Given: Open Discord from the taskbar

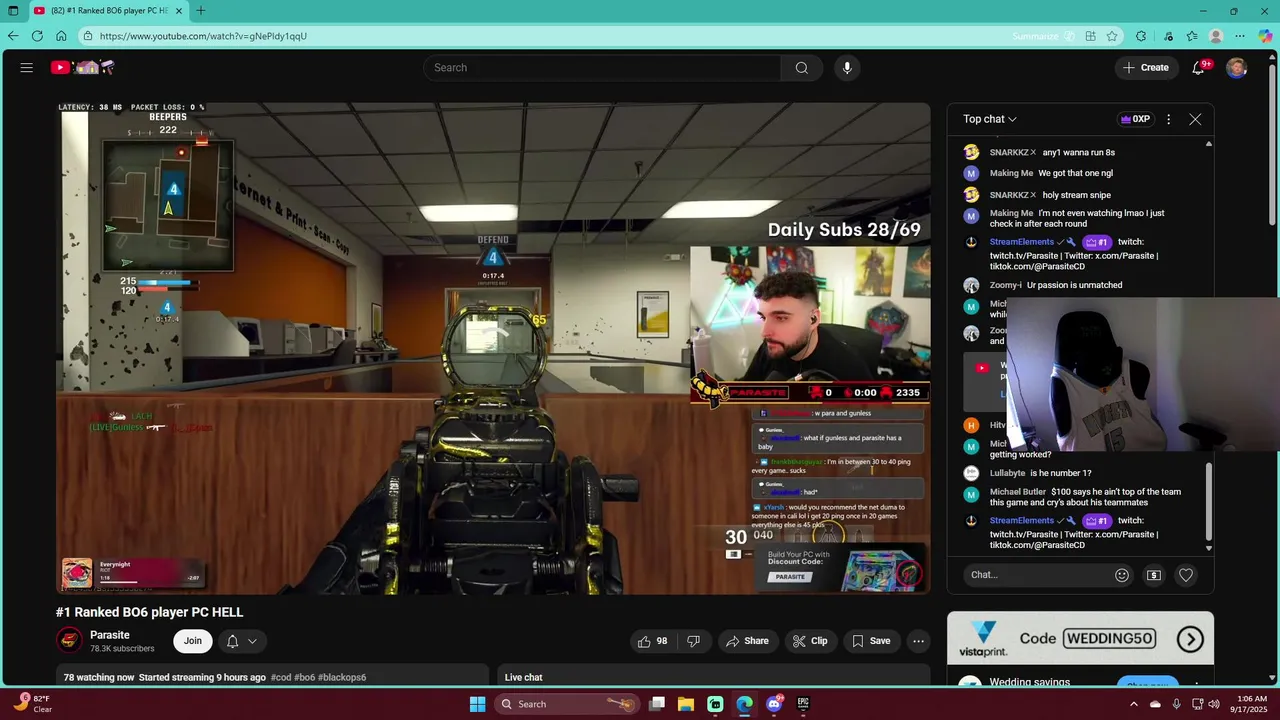Looking at the screenshot, I should 774,704.
